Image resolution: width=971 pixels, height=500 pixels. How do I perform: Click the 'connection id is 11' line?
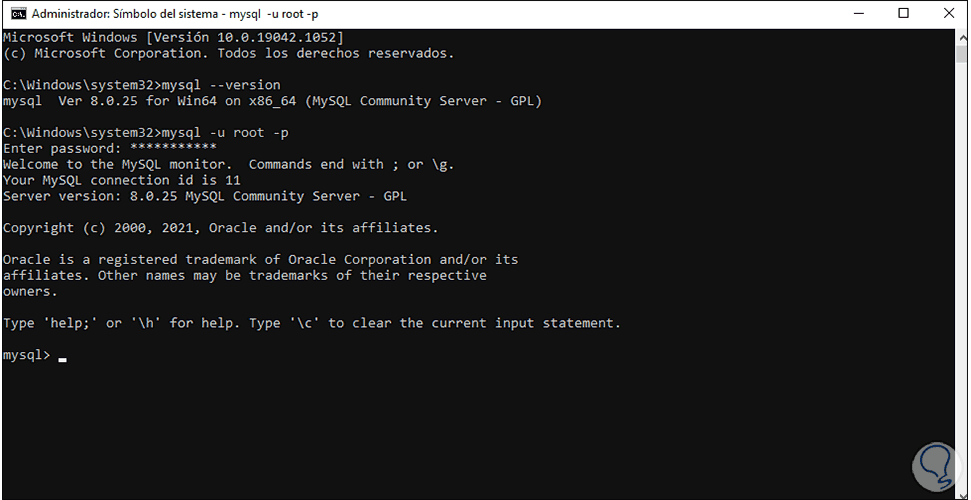[x=122, y=180]
